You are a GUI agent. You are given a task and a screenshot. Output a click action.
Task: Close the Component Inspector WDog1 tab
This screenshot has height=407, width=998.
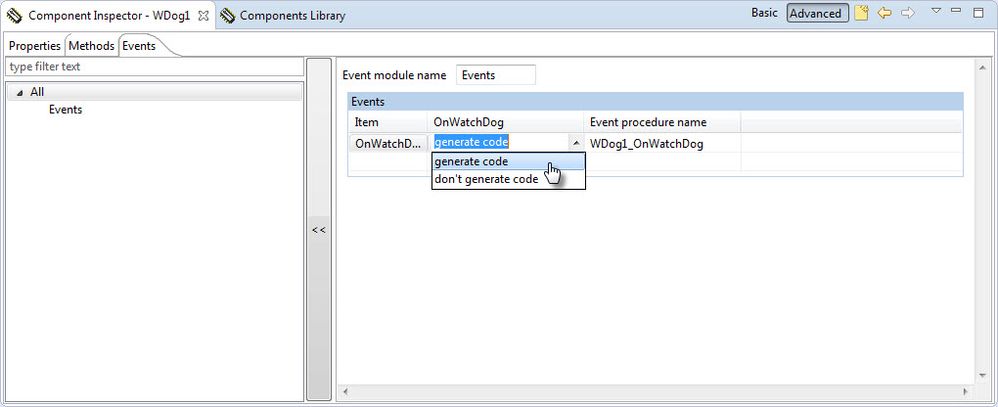[204, 16]
